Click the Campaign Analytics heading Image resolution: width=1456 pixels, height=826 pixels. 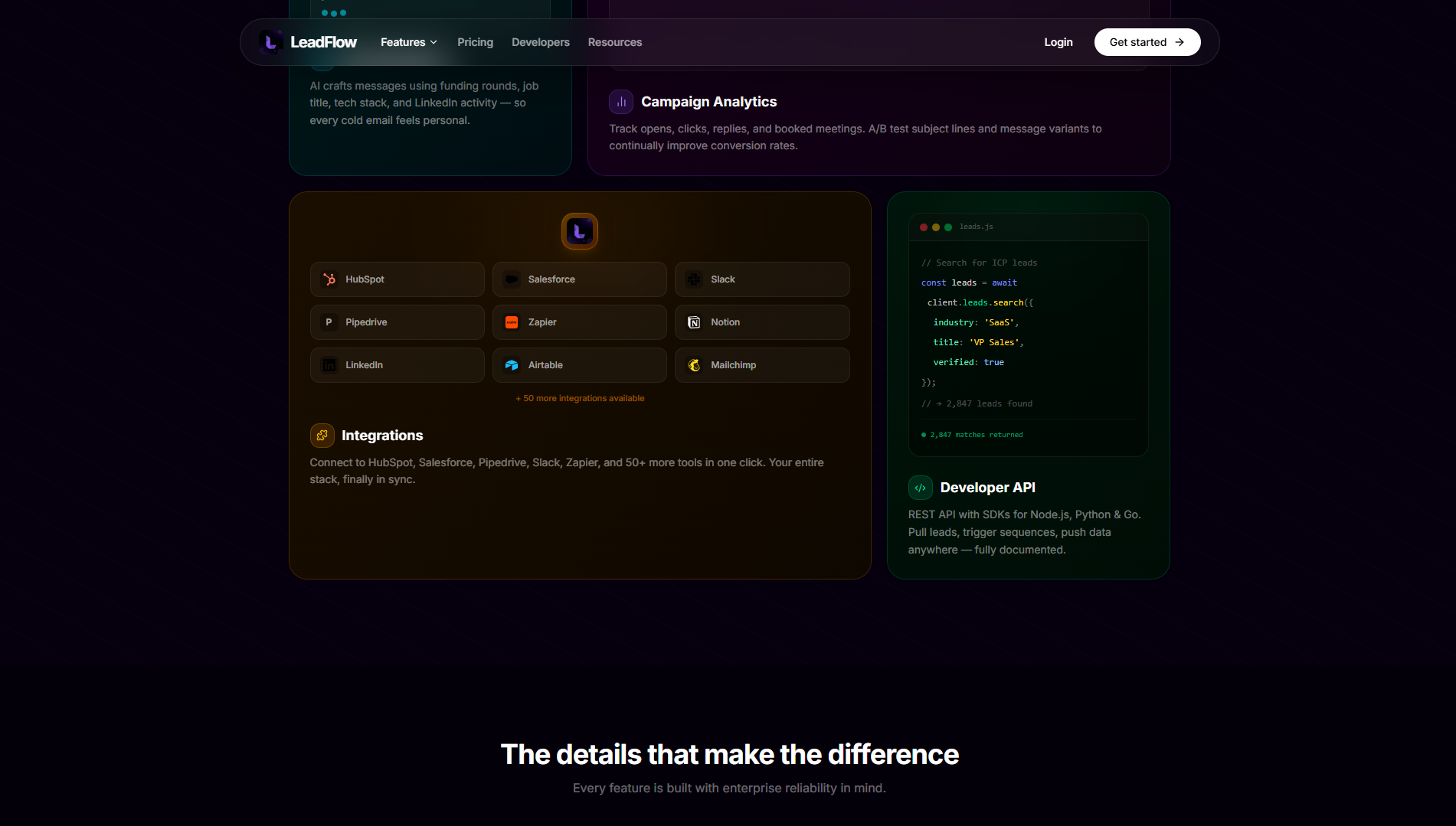[708, 102]
